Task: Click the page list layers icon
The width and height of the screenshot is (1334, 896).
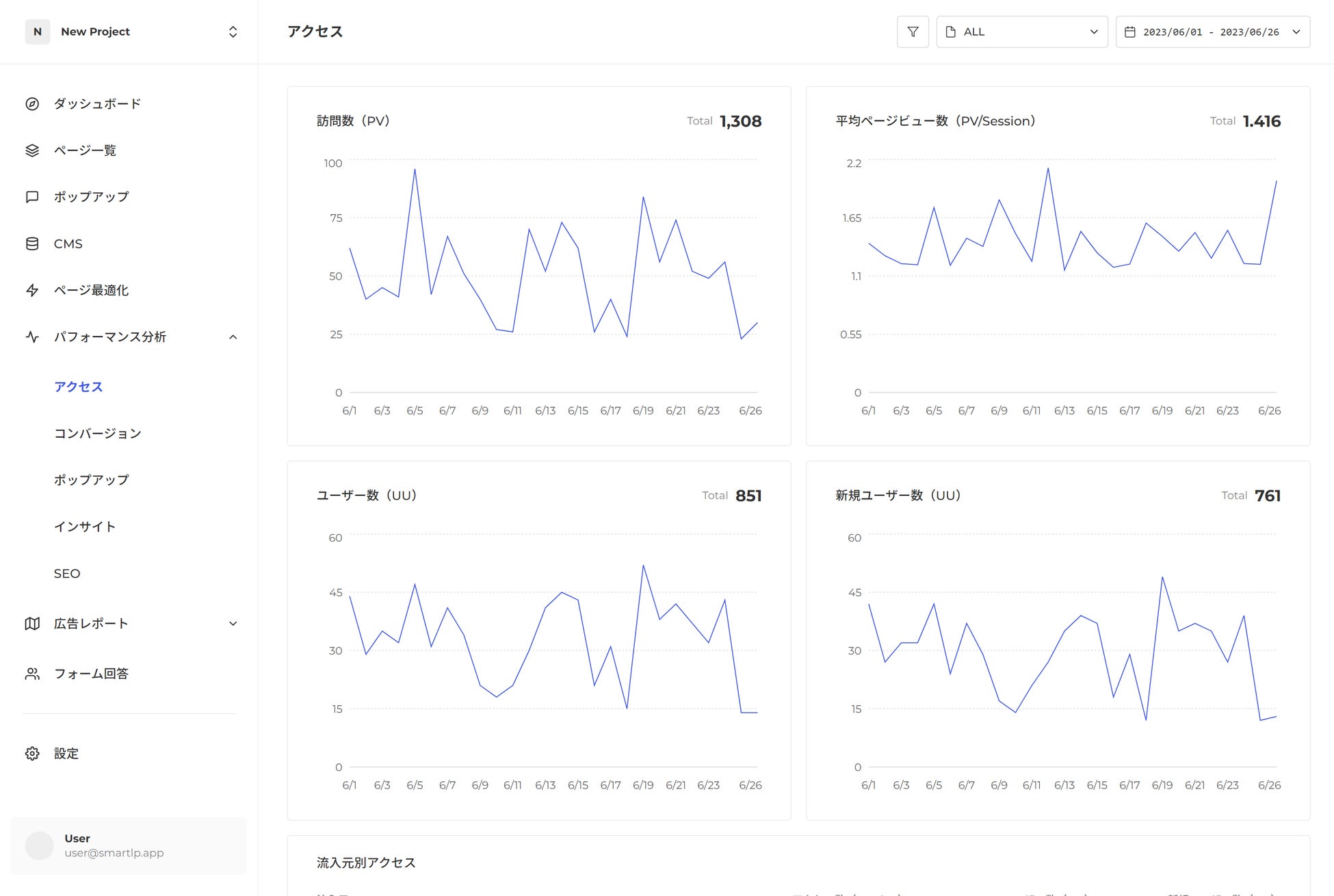Action: pyautogui.click(x=32, y=150)
